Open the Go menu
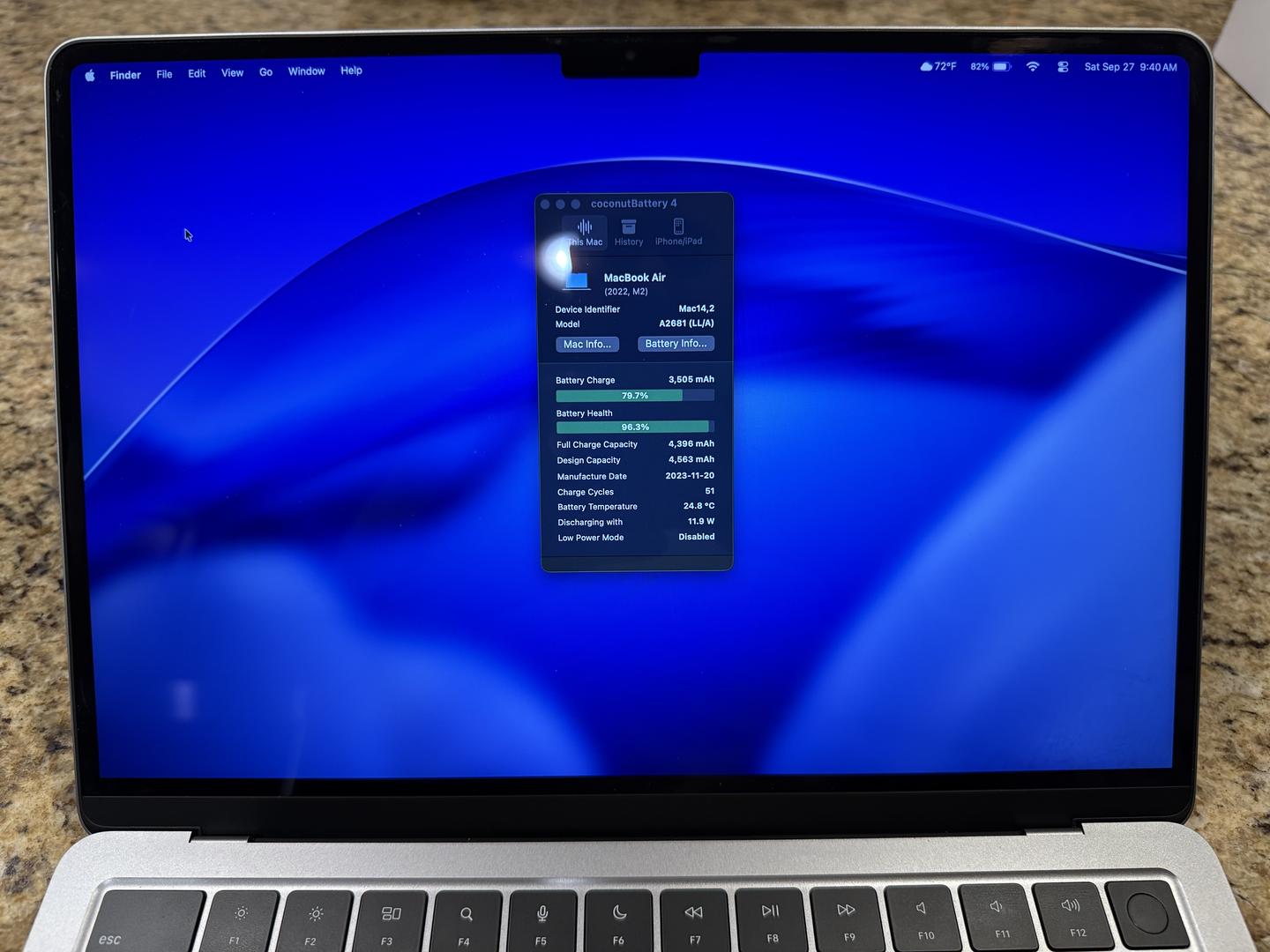Image resolution: width=1270 pixels, height=952 pixels. click(265, 72)
